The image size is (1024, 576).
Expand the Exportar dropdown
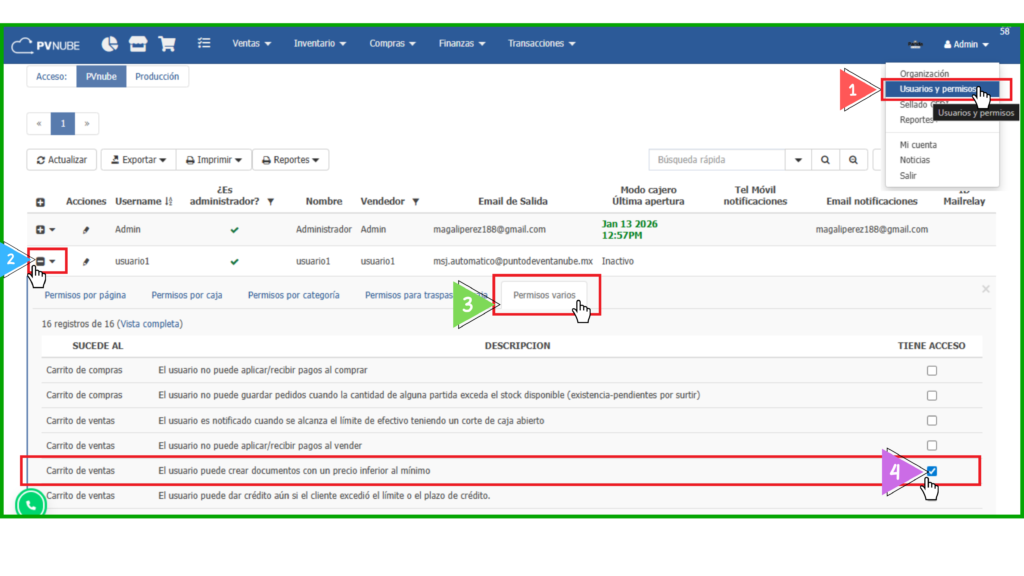(137, 160)
